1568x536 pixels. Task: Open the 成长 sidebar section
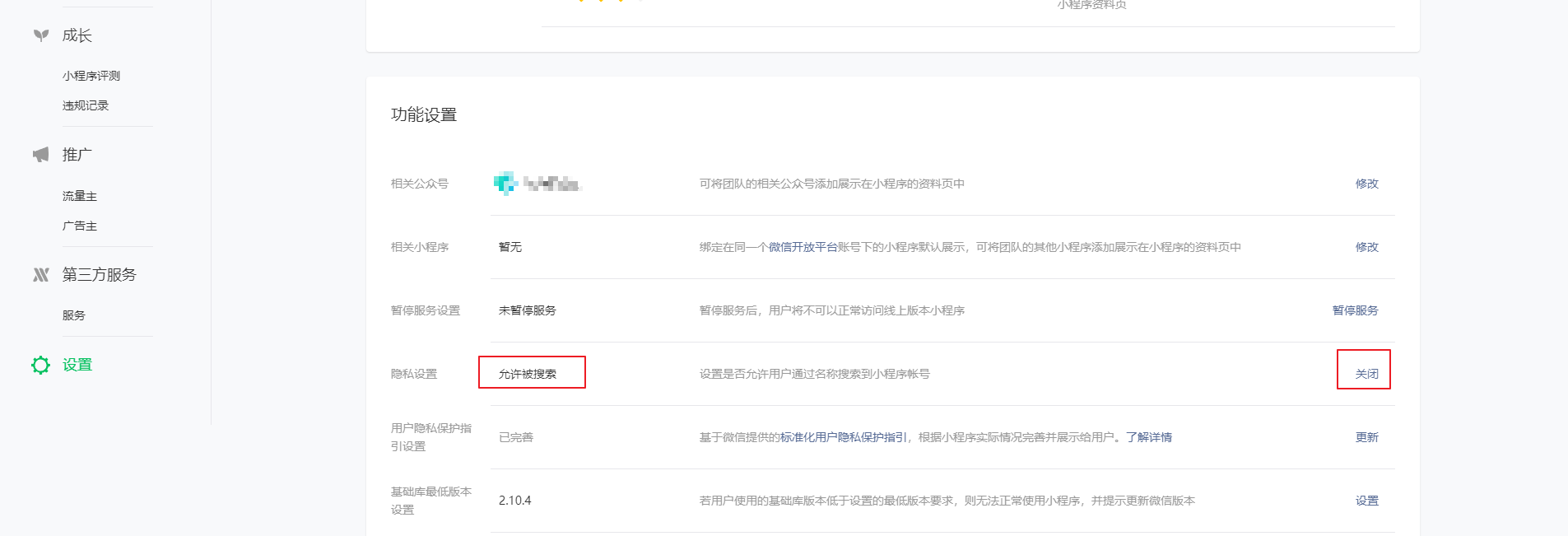(x=77, y=35)
